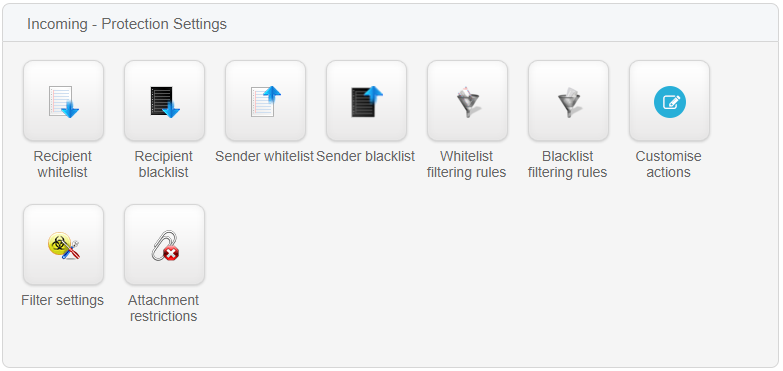783x371 pixels.
Task: Click the Recipient whitelist text label
Action: pyautogui.click(x=63, y=164)
